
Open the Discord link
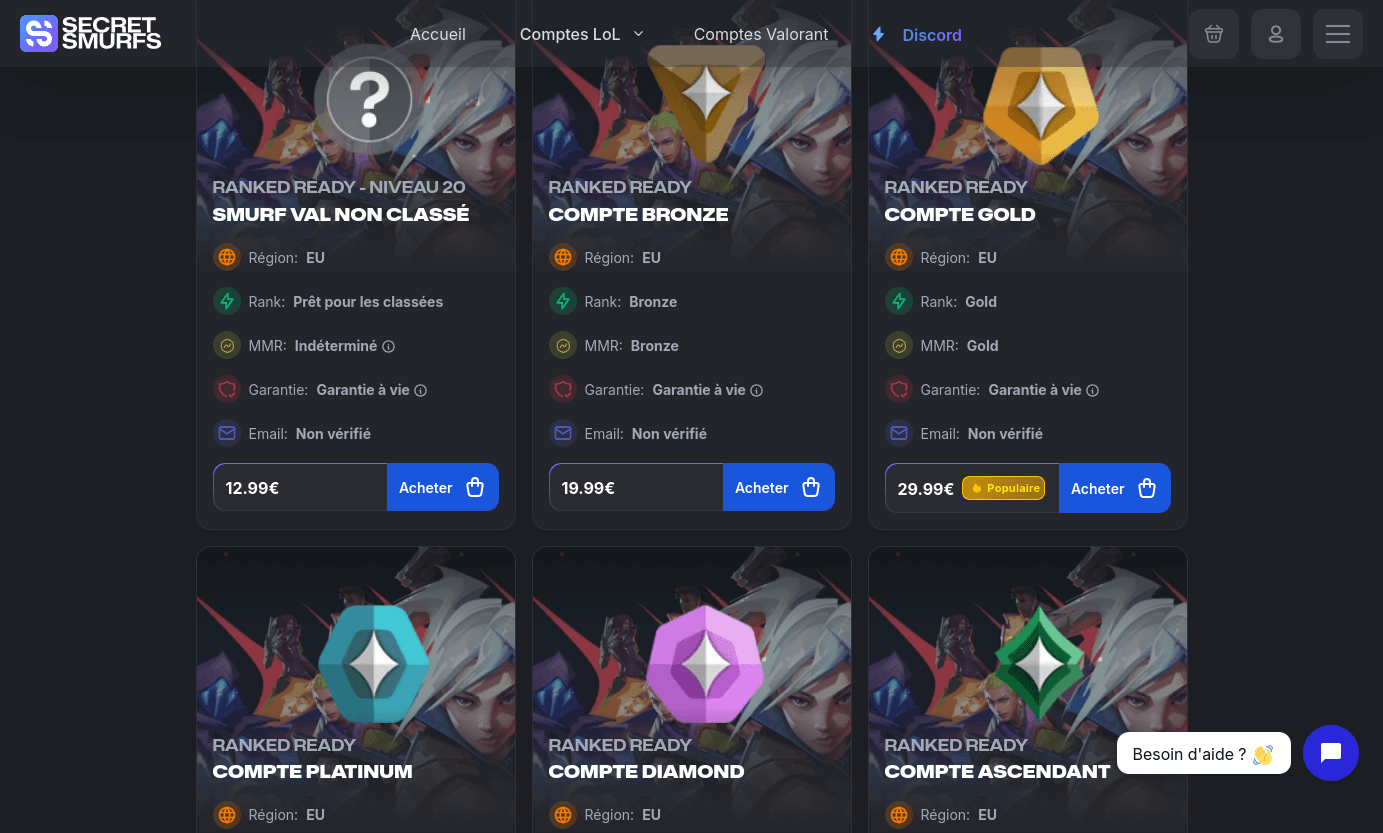(917, 34)
